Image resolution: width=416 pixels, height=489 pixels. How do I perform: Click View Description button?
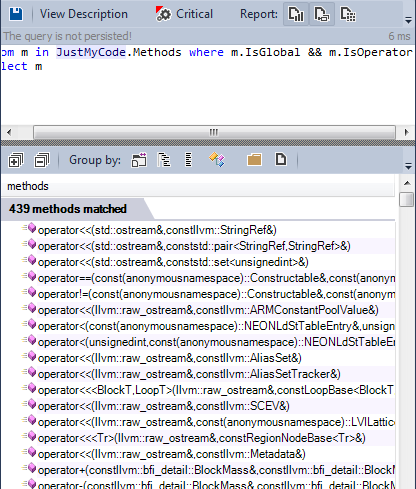(x=84, y=14)
